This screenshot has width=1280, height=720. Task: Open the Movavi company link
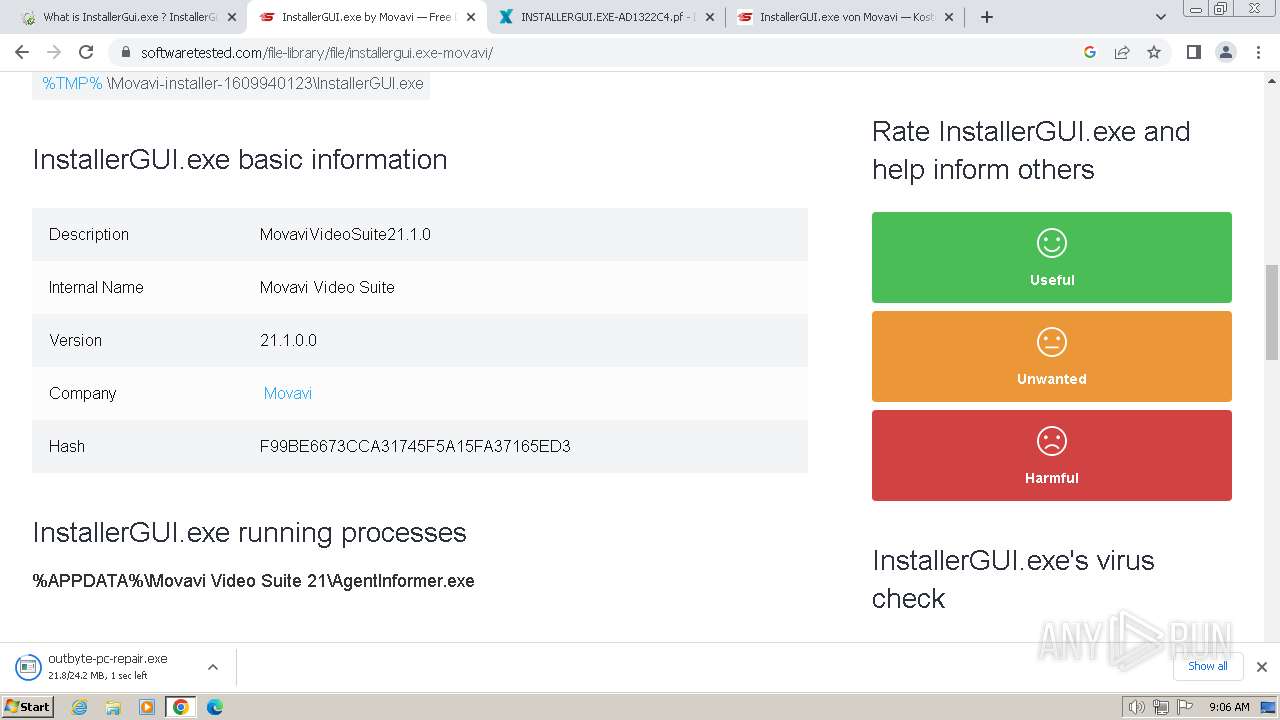288,393
